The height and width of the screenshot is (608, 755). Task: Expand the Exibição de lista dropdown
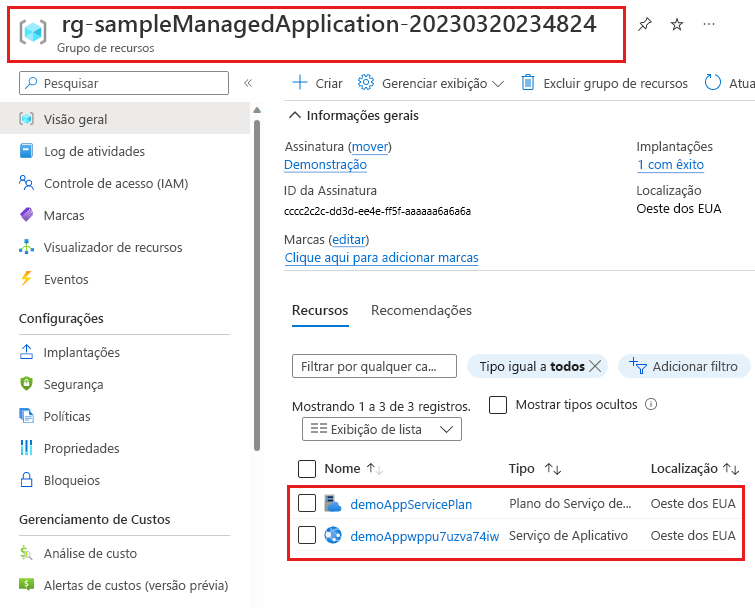[x=382, y=429]
